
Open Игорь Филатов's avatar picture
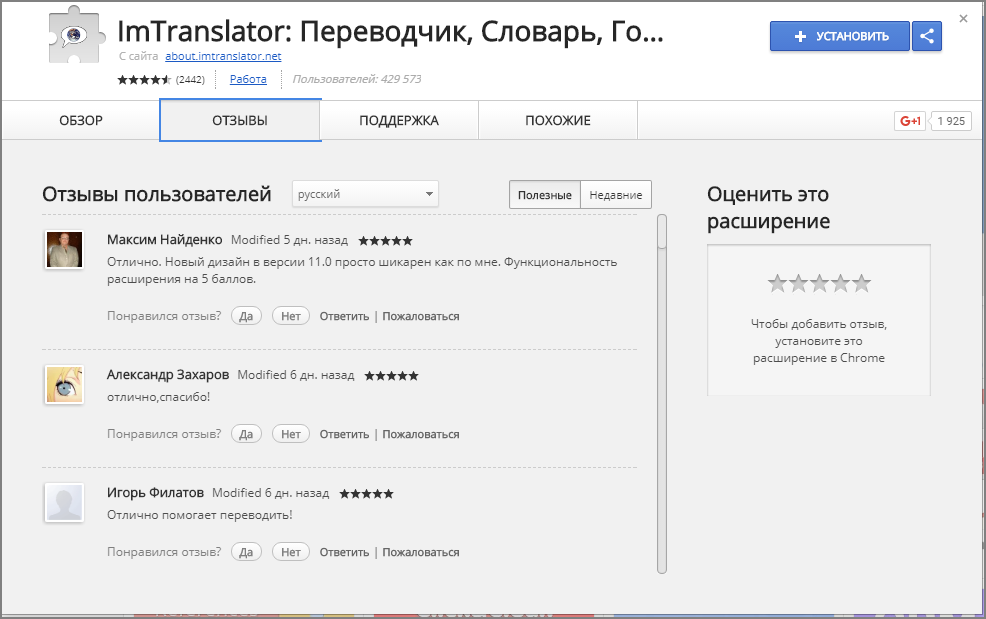coord(64,503)
